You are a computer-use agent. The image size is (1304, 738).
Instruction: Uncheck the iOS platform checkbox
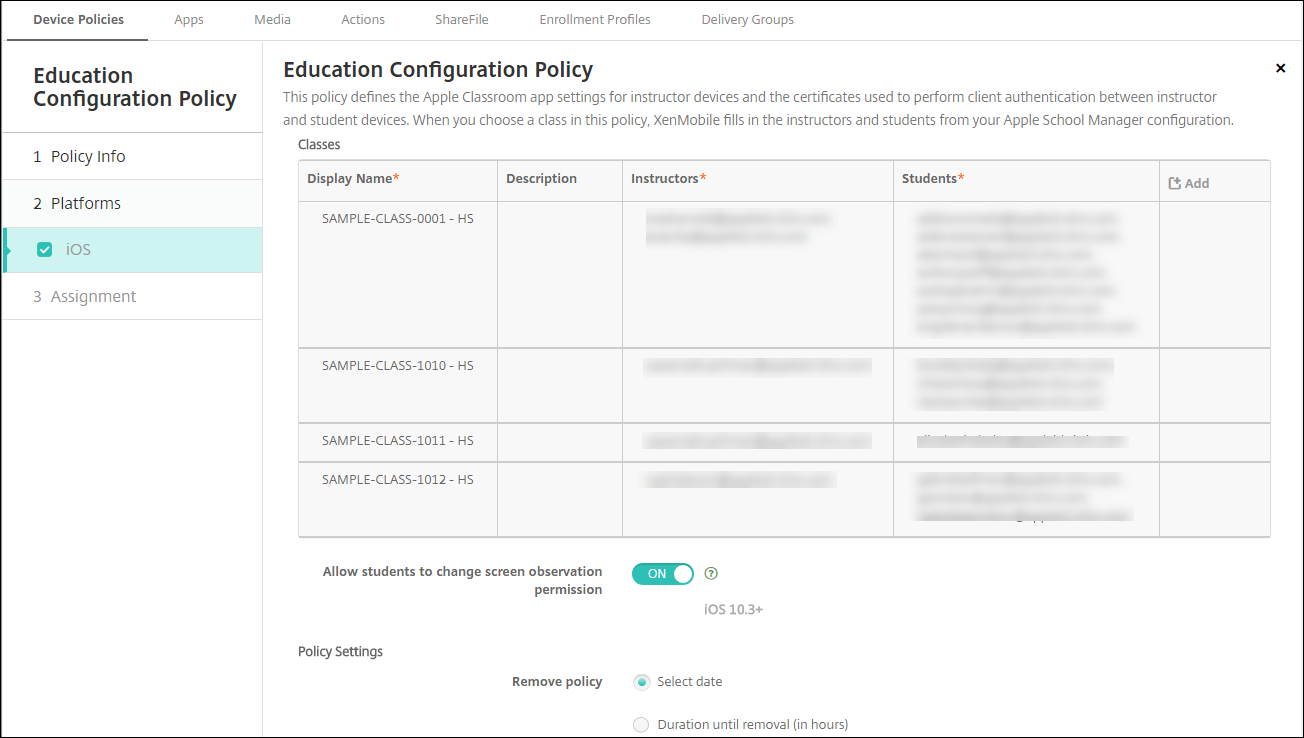pyautogui.click(x=44, y=250)
